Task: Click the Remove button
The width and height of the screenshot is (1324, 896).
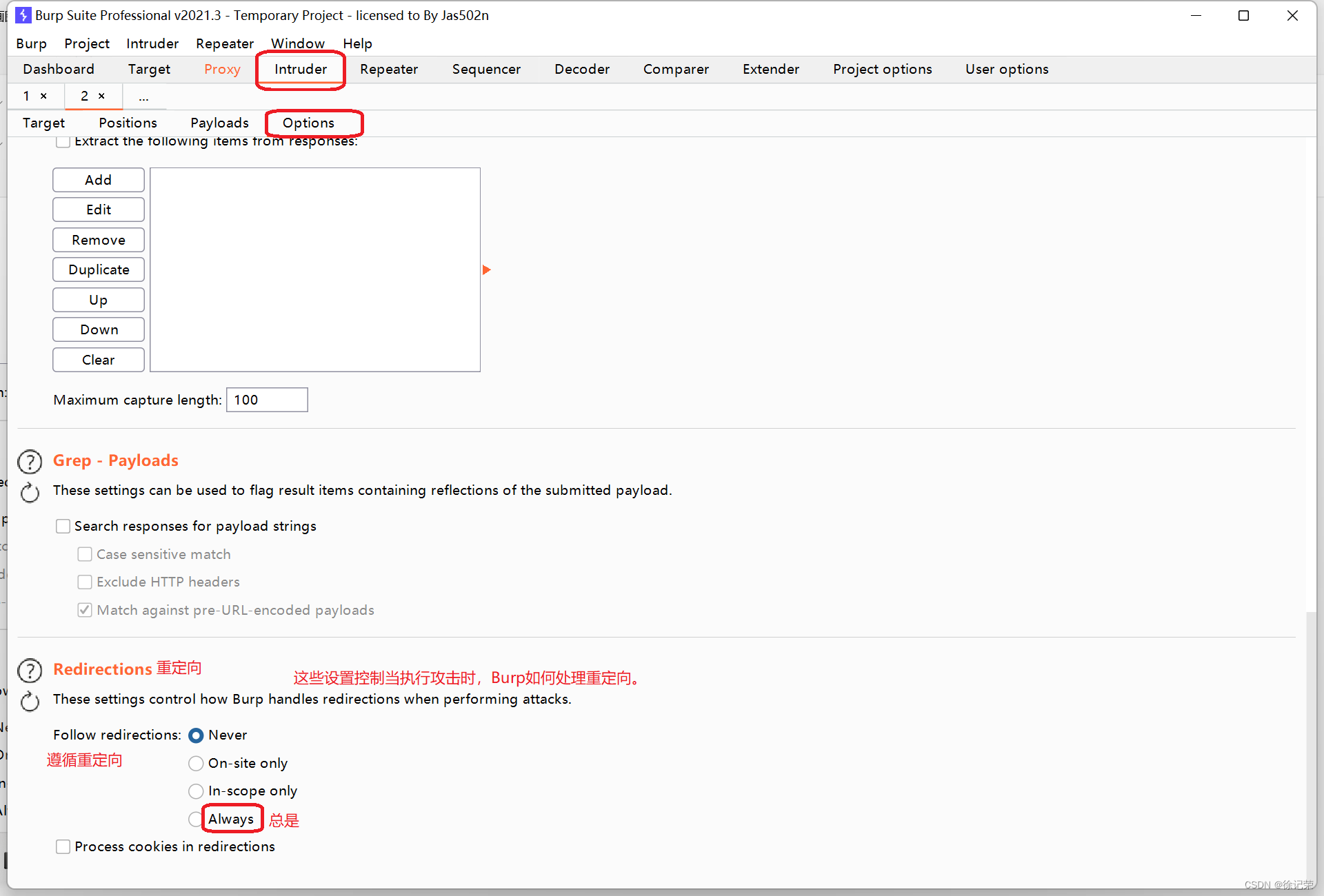Action: [x=99, y=240]
